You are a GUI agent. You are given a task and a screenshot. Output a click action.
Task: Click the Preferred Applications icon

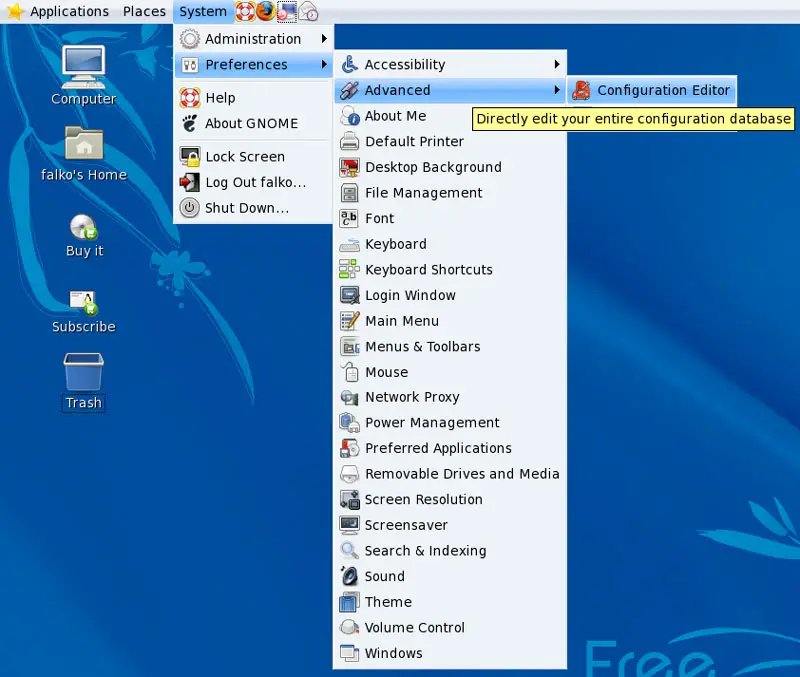coord(350,448)
